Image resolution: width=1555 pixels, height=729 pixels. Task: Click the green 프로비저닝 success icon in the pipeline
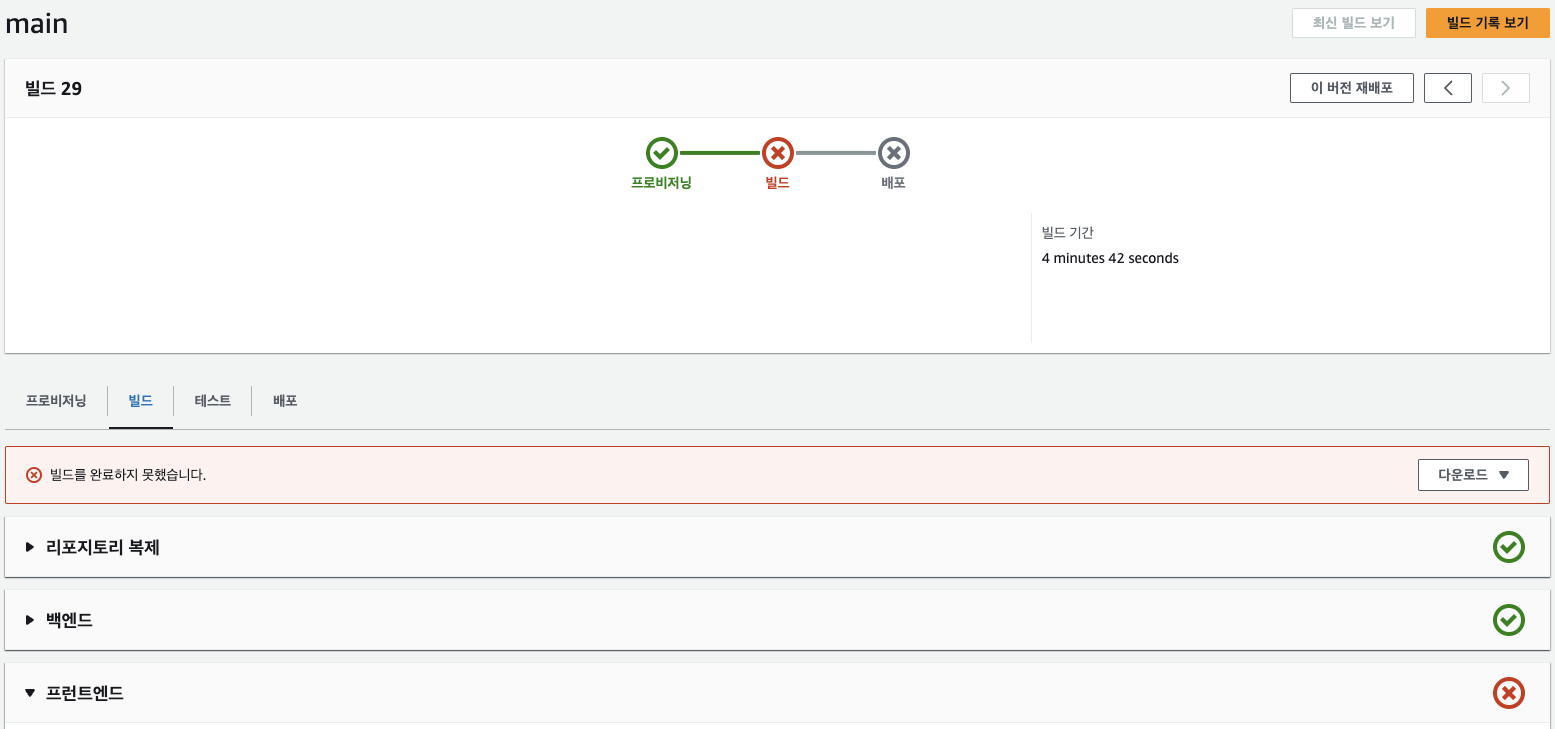(x=661, y=153)
